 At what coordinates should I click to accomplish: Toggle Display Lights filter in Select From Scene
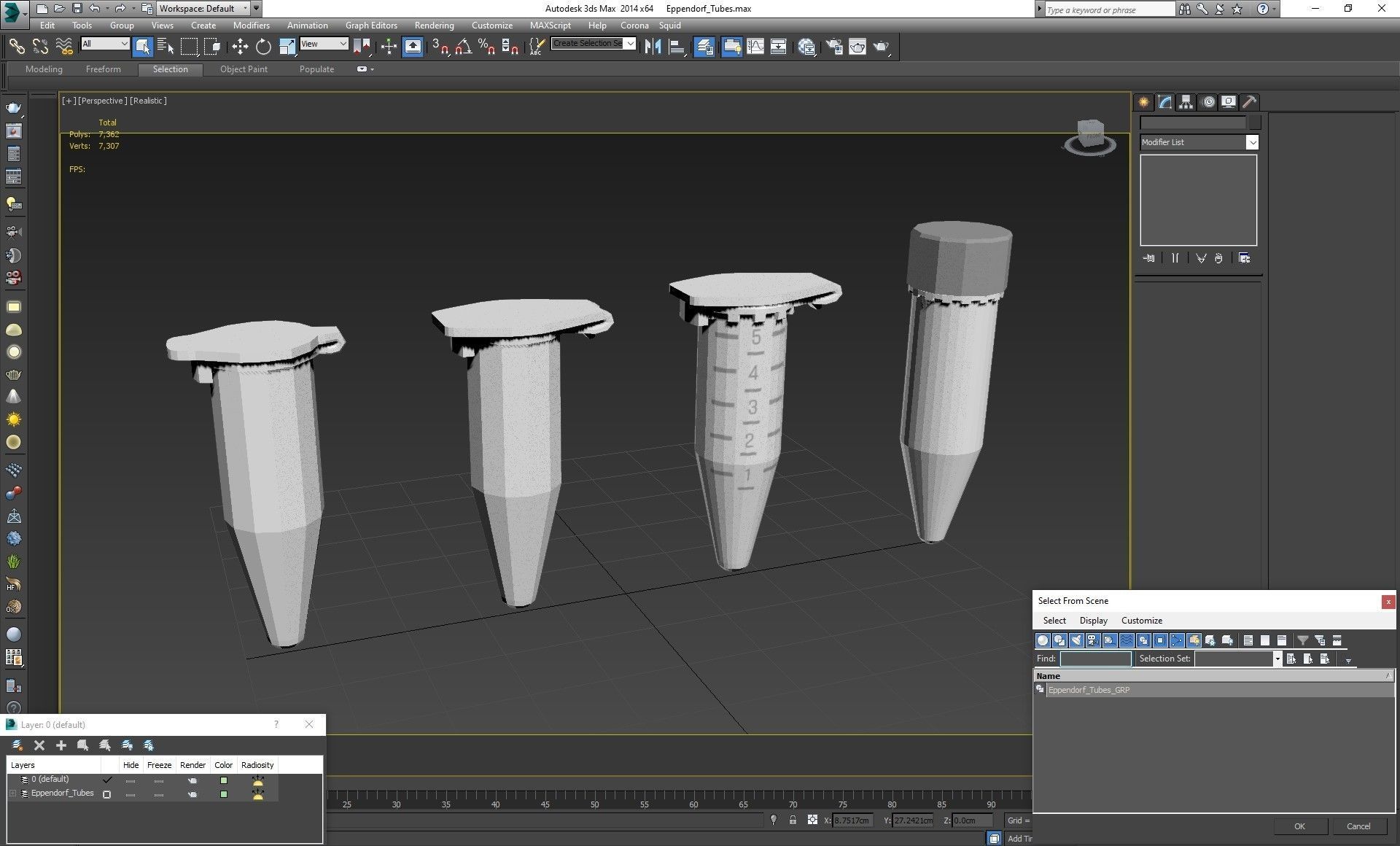[1076, 640]
